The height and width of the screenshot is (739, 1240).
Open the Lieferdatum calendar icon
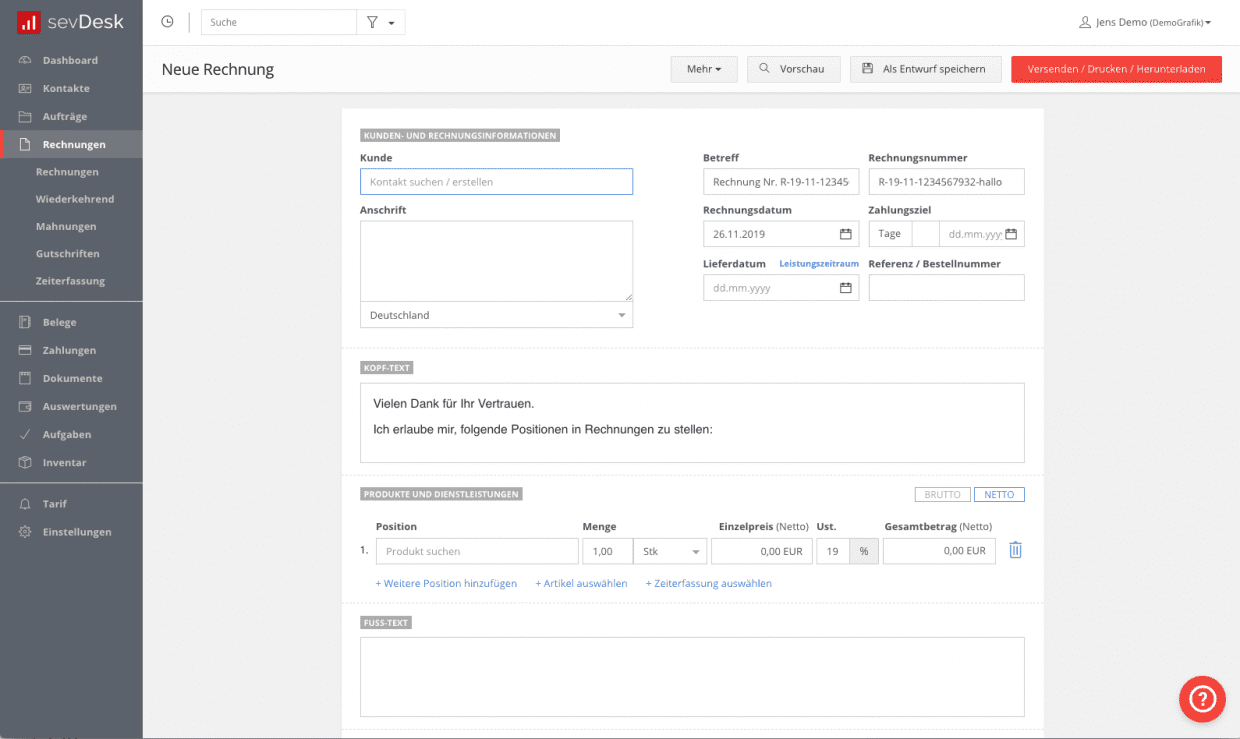click(845, 288)
